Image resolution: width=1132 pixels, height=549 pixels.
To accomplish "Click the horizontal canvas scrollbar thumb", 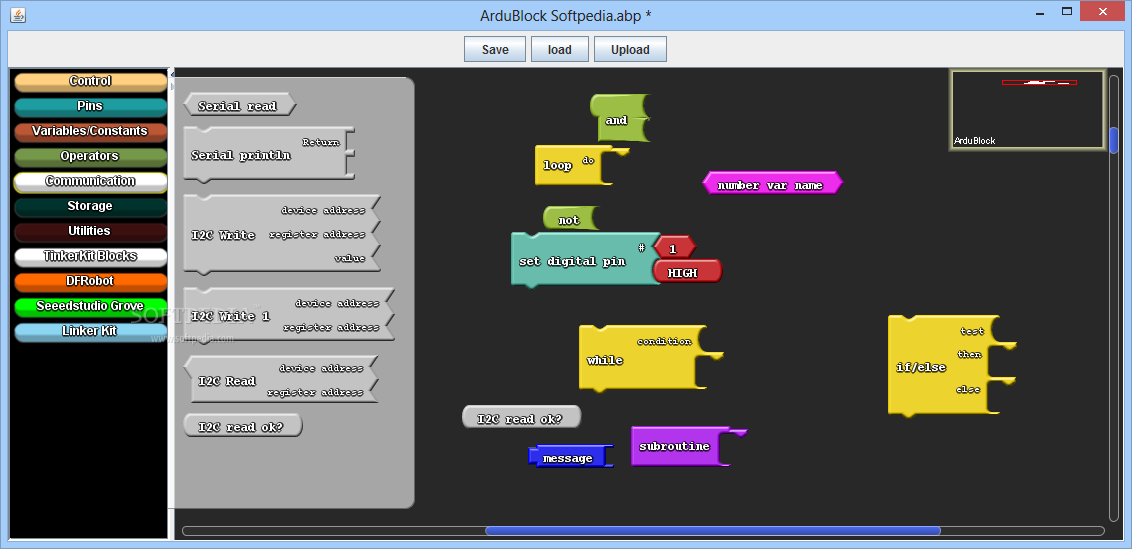I will 713,531.
